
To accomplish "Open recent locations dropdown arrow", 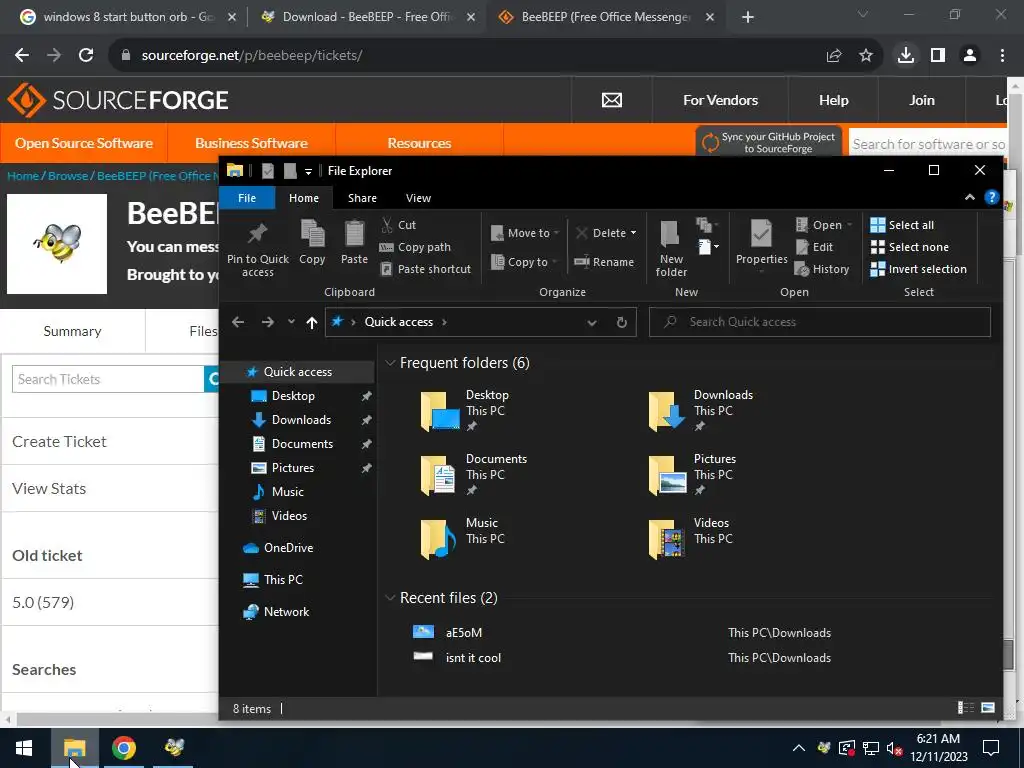I will (x=291, y=322).
